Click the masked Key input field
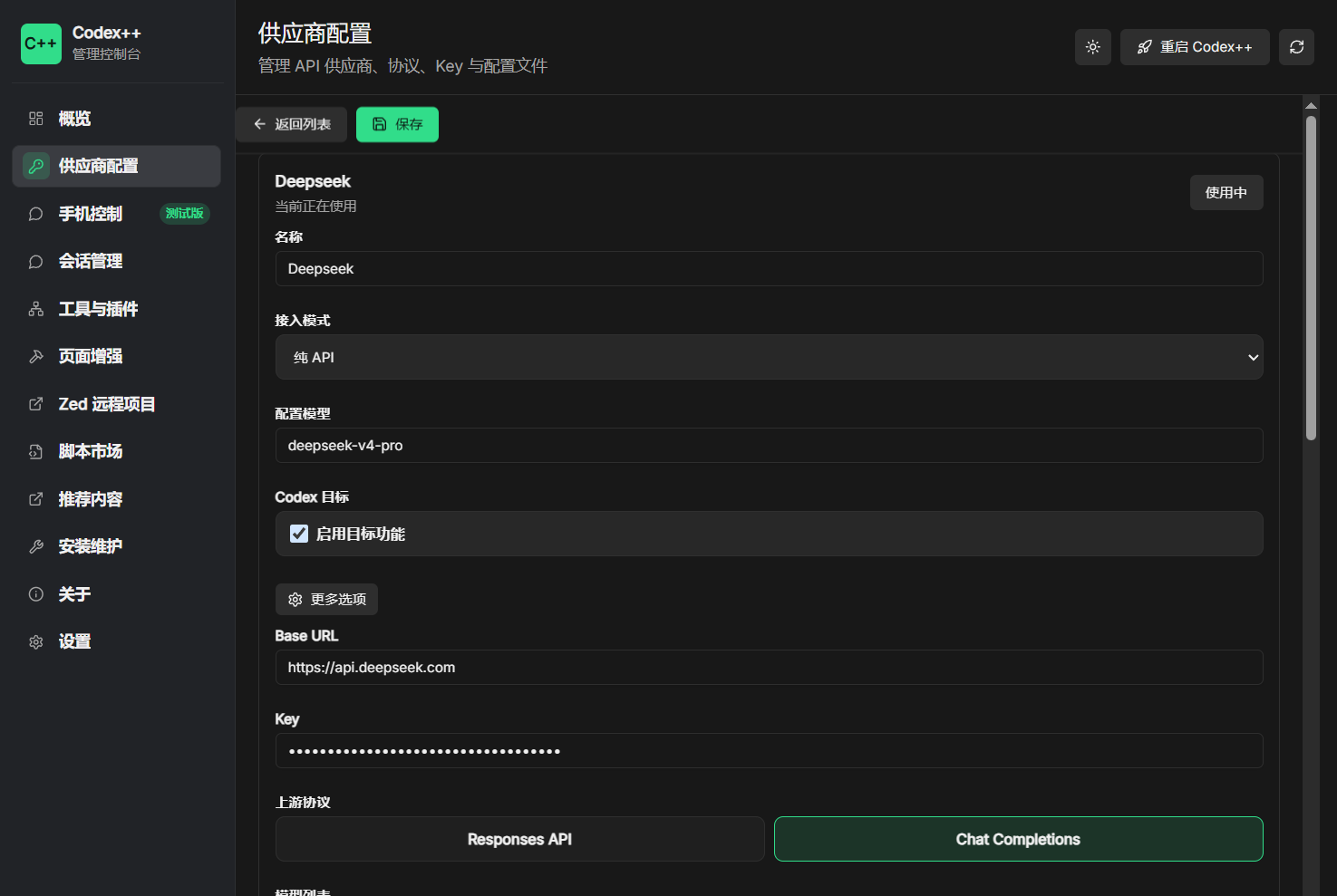The height and width of the screenshot is (896, 1337). (770, 751)
